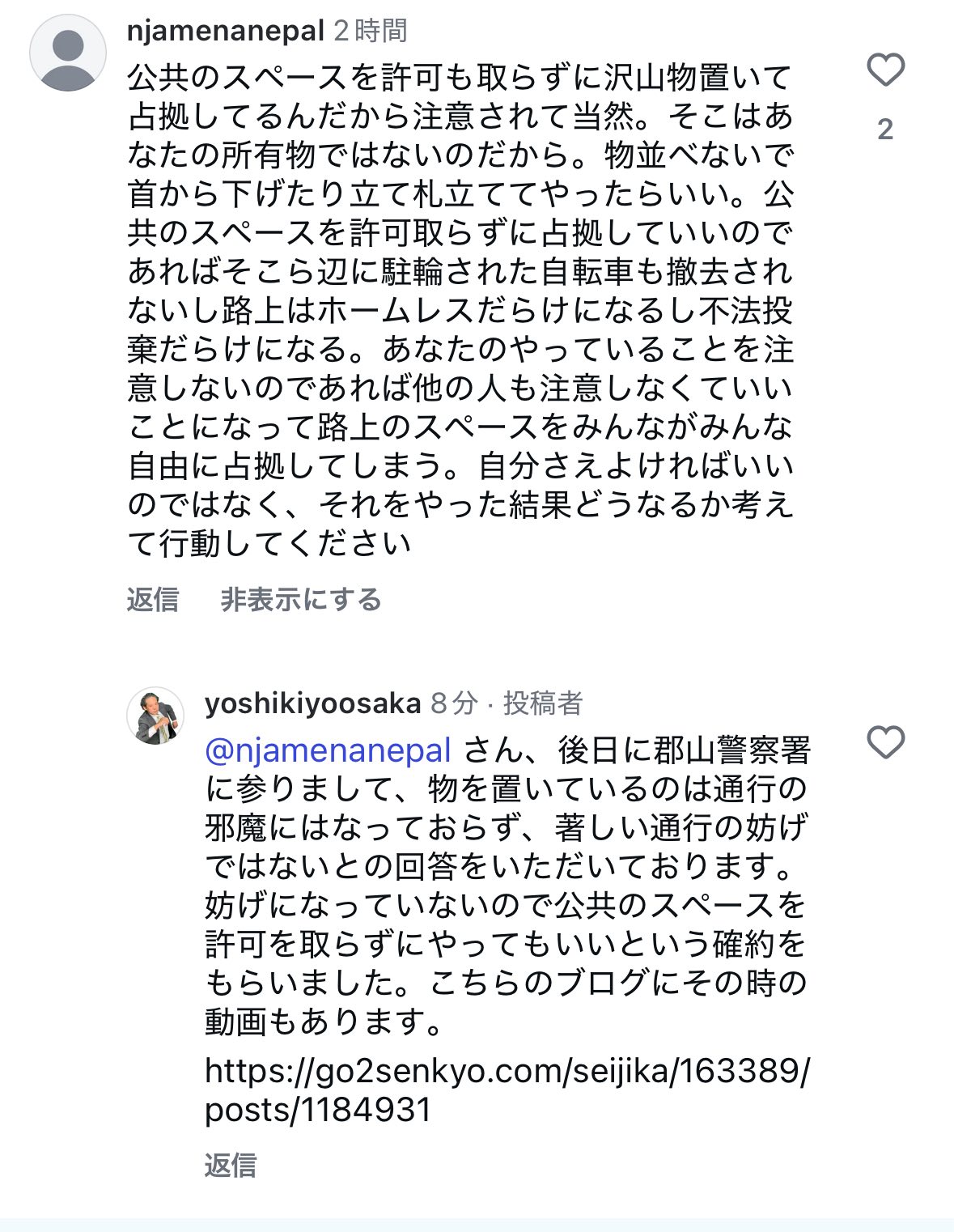Like the comment by njamenanepal
The image size is (954, 1232).
tap(885, 70)
